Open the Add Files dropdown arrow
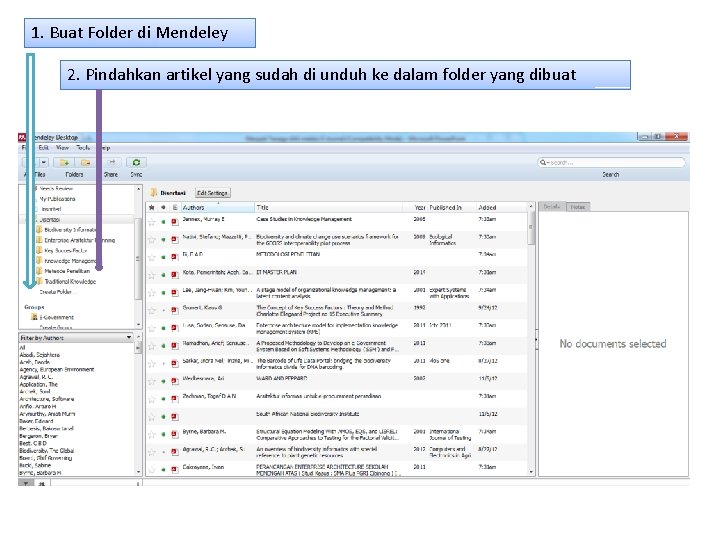720x540 pixels. point(44,163)
